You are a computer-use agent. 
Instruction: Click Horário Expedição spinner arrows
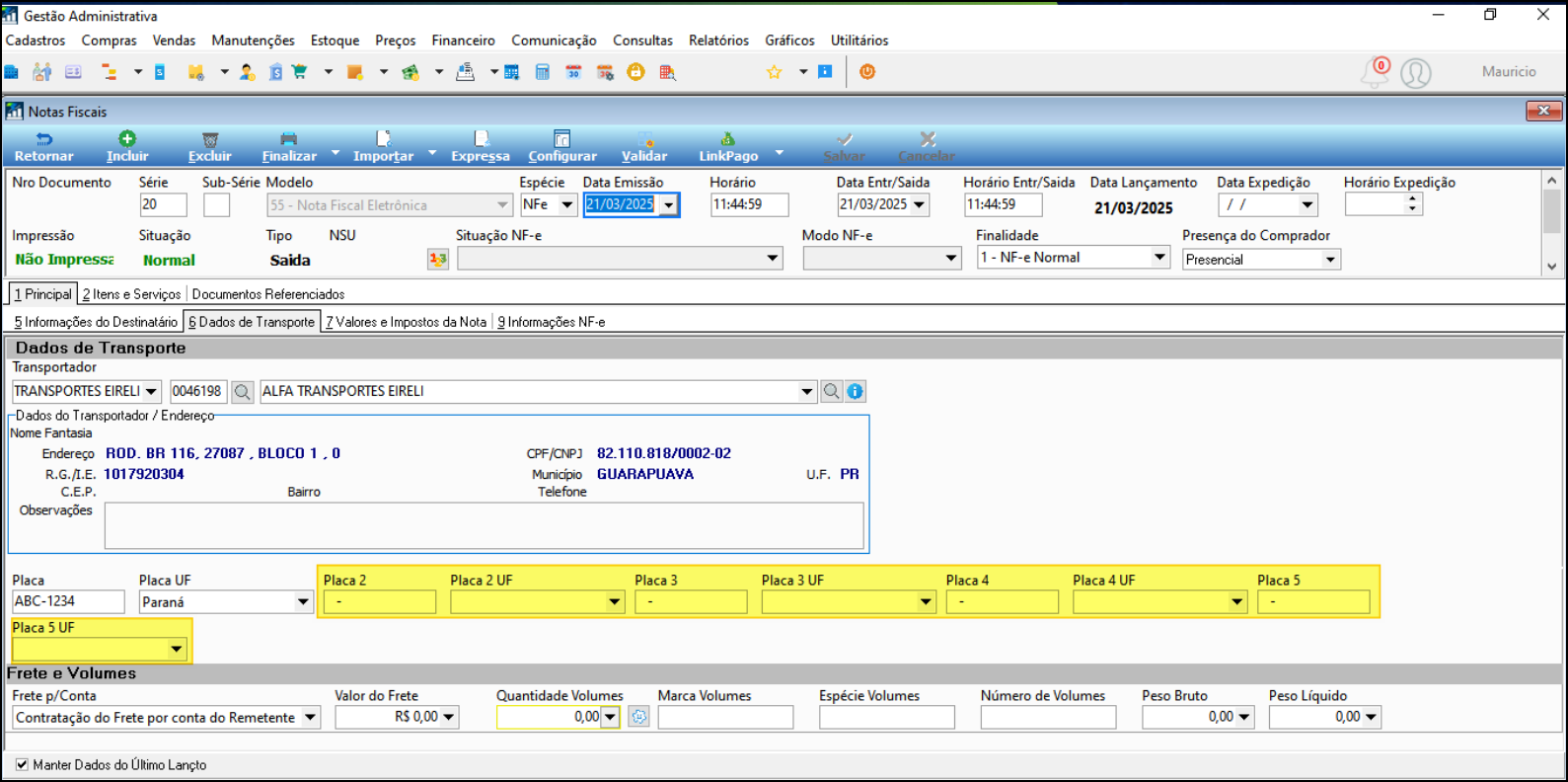tap(1413, 204)
